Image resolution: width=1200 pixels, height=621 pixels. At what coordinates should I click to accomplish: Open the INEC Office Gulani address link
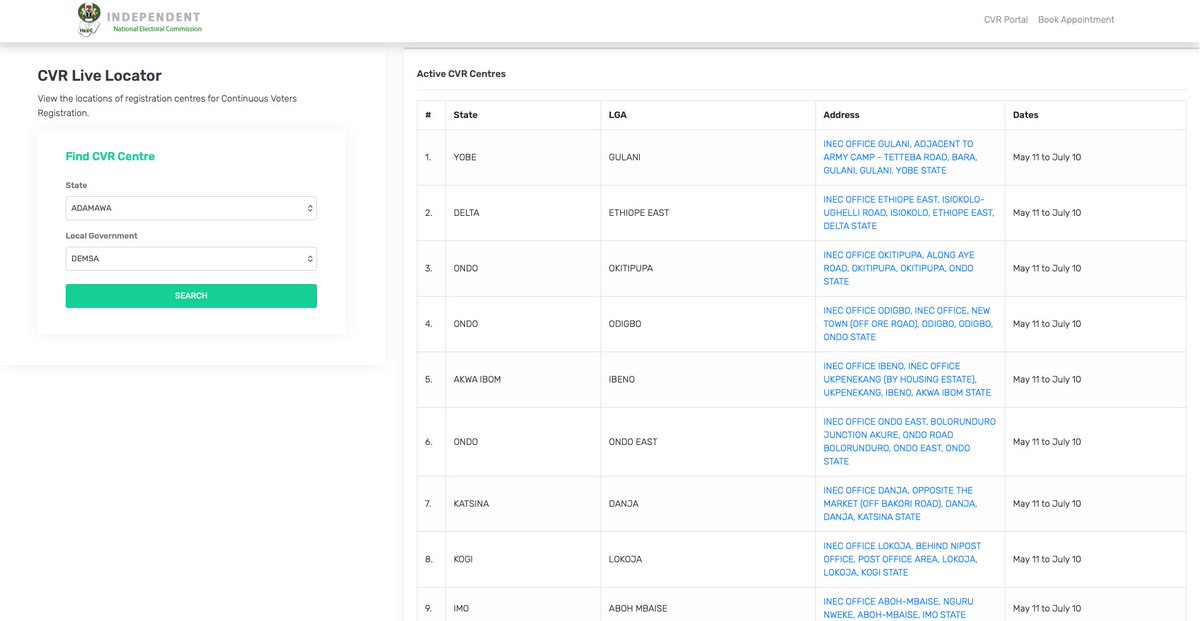(900, 157)
